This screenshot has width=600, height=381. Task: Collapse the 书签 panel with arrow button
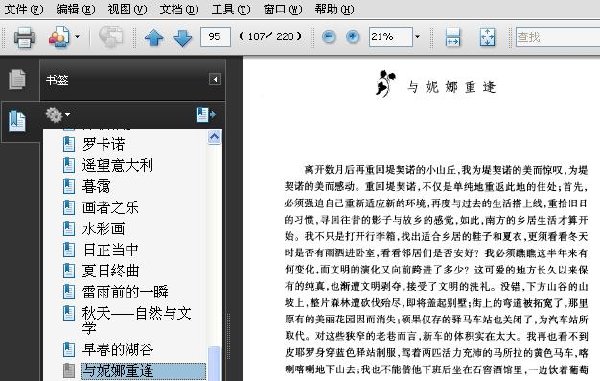(x=215, y=79)
